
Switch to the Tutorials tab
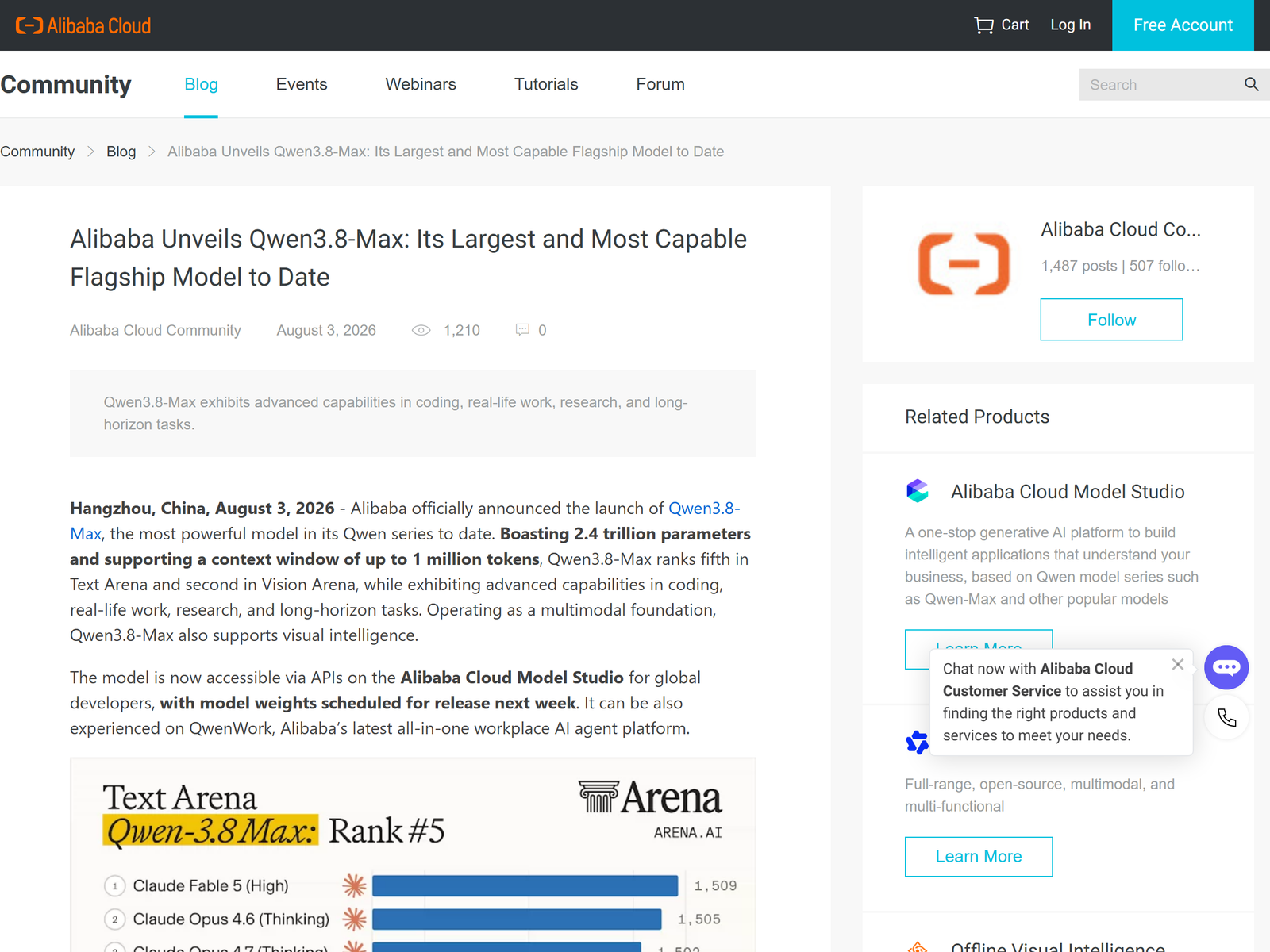(546, 84)
